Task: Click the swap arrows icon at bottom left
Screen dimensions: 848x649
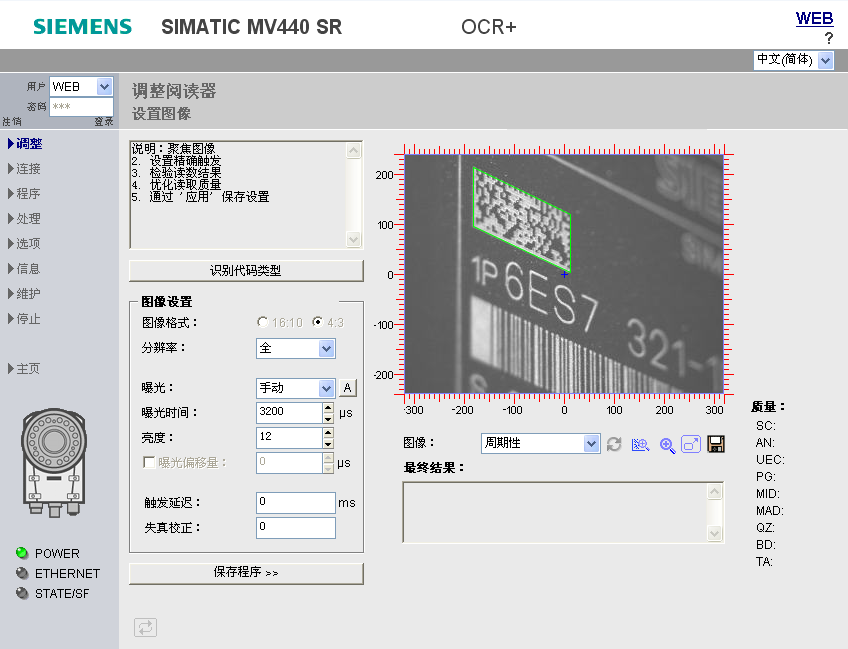Action: point(145,627)
